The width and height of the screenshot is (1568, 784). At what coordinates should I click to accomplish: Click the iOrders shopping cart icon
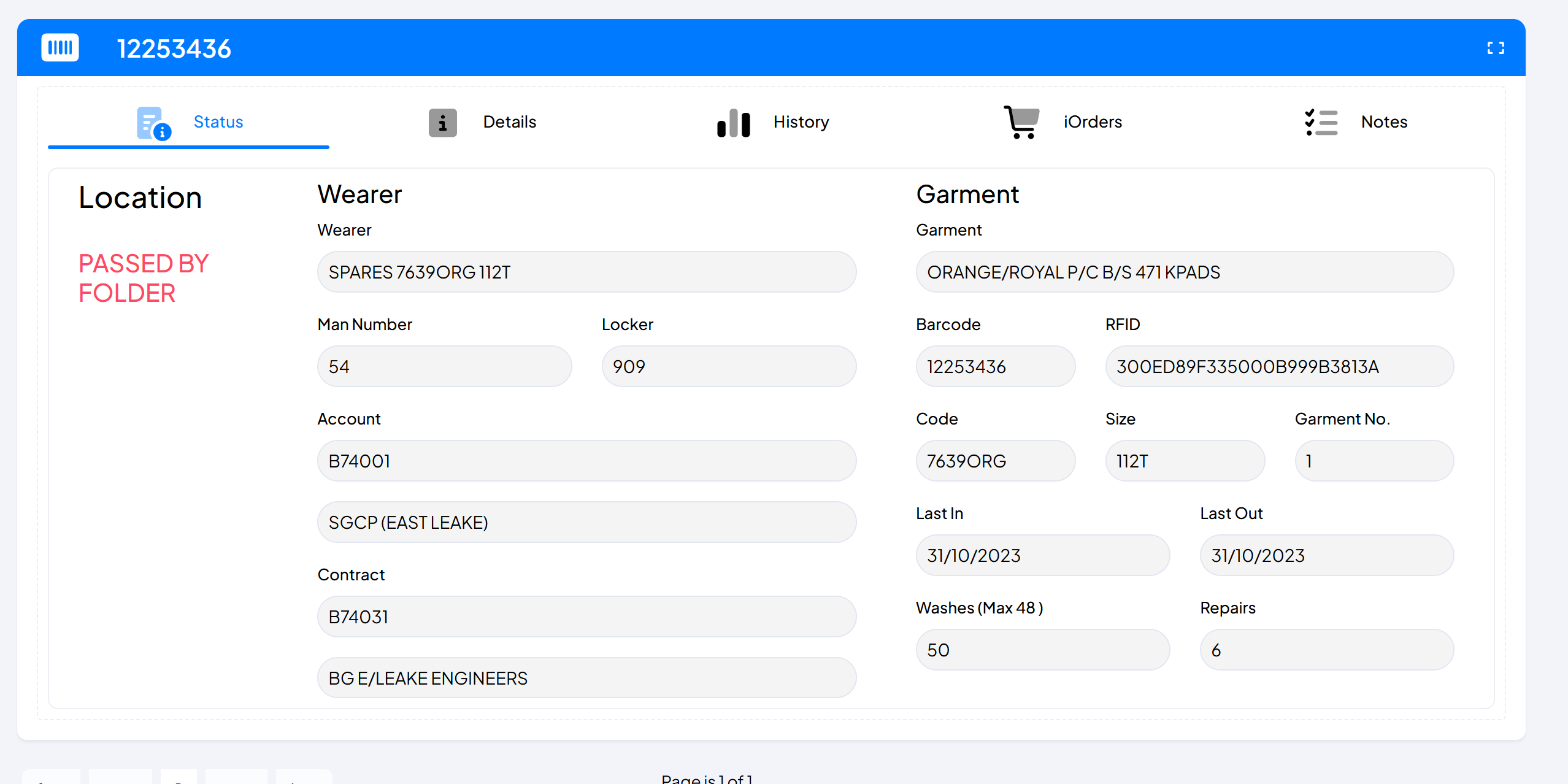1022,122
